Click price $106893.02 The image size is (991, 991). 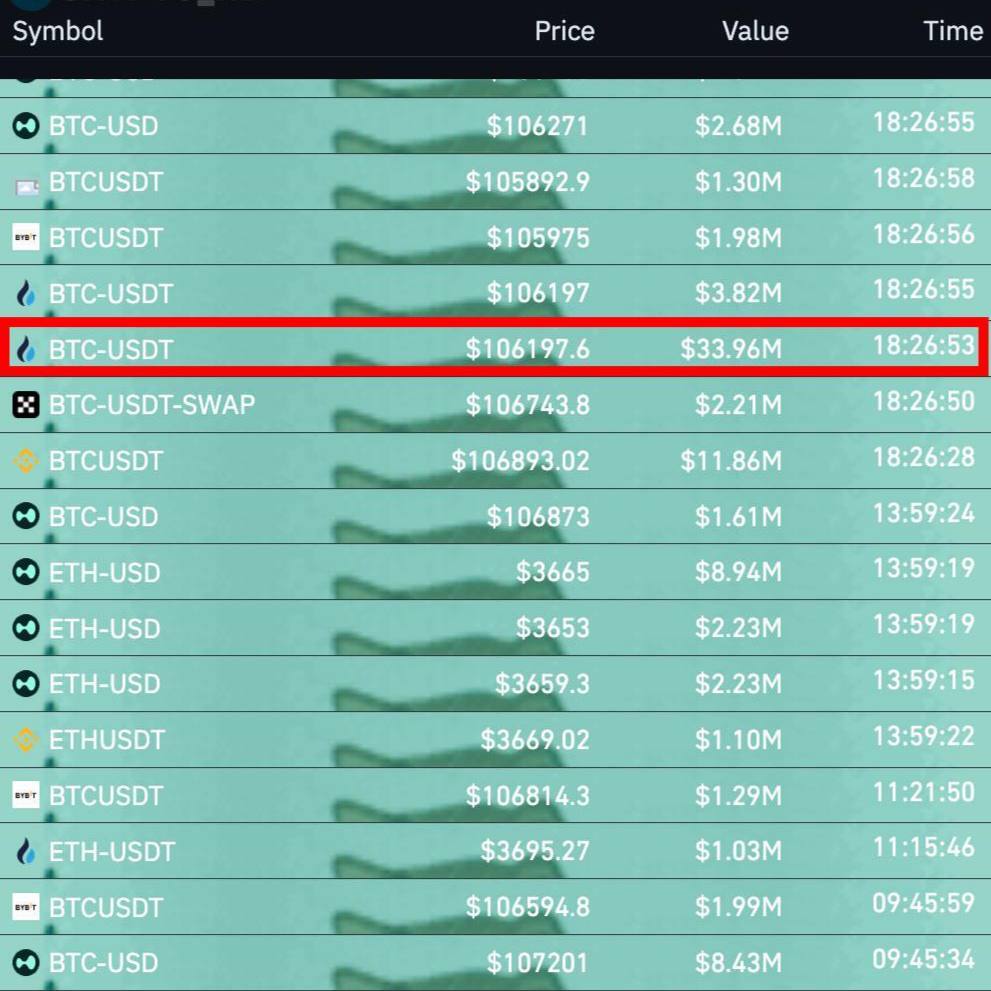(520, 461)
